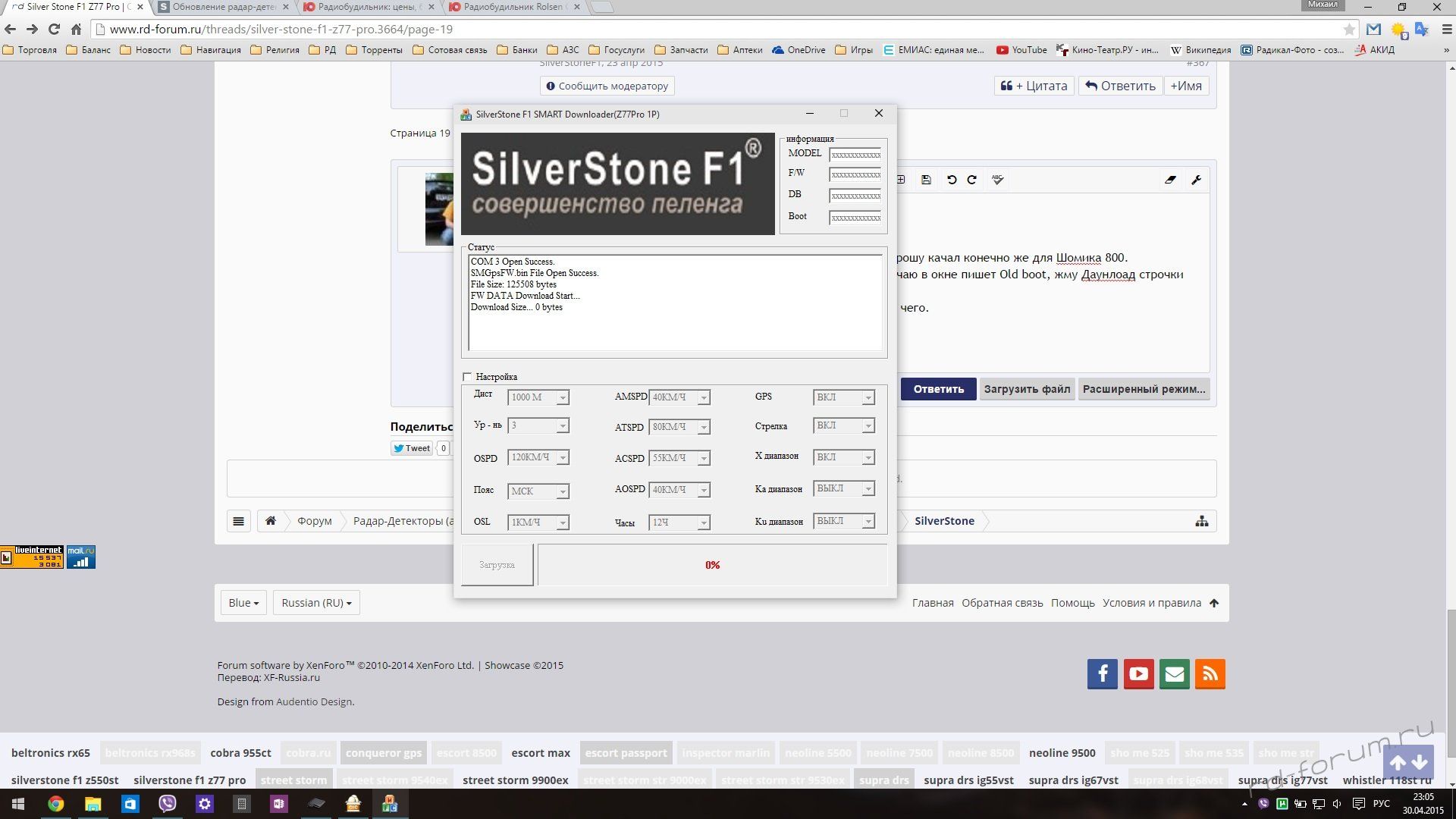Viewport: 1456px width, 819px height.
Task: Open the Дист 1000 M dropdown
Action: click(538, 397)
